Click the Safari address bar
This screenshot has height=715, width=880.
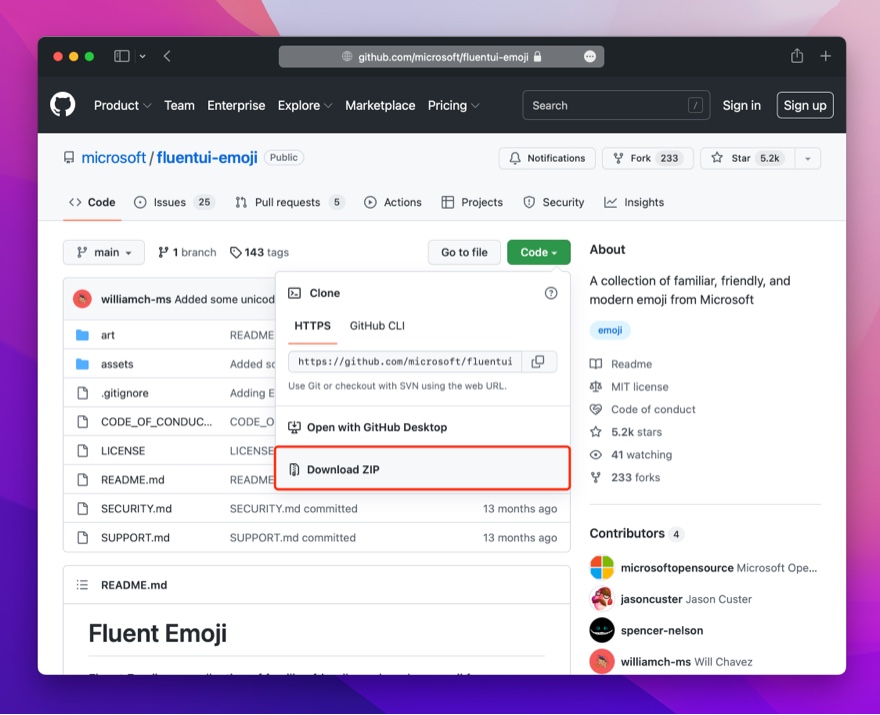coord(441,57)
